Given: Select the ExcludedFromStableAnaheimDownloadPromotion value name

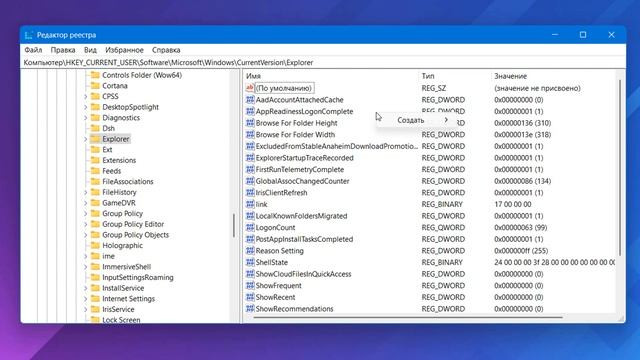Looking at the screenshot, I should pos(337,146).
